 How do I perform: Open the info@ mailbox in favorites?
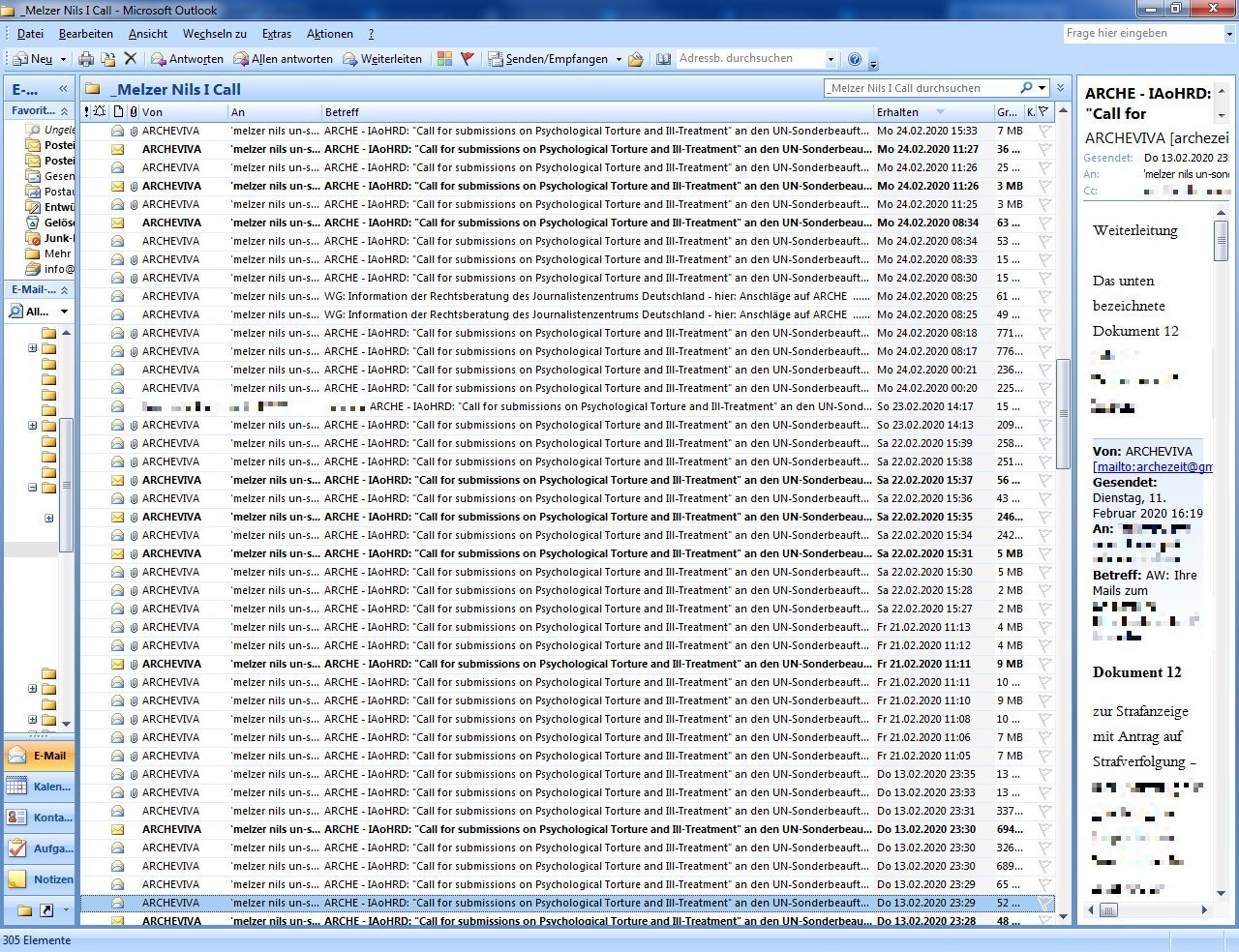point(50,269)
